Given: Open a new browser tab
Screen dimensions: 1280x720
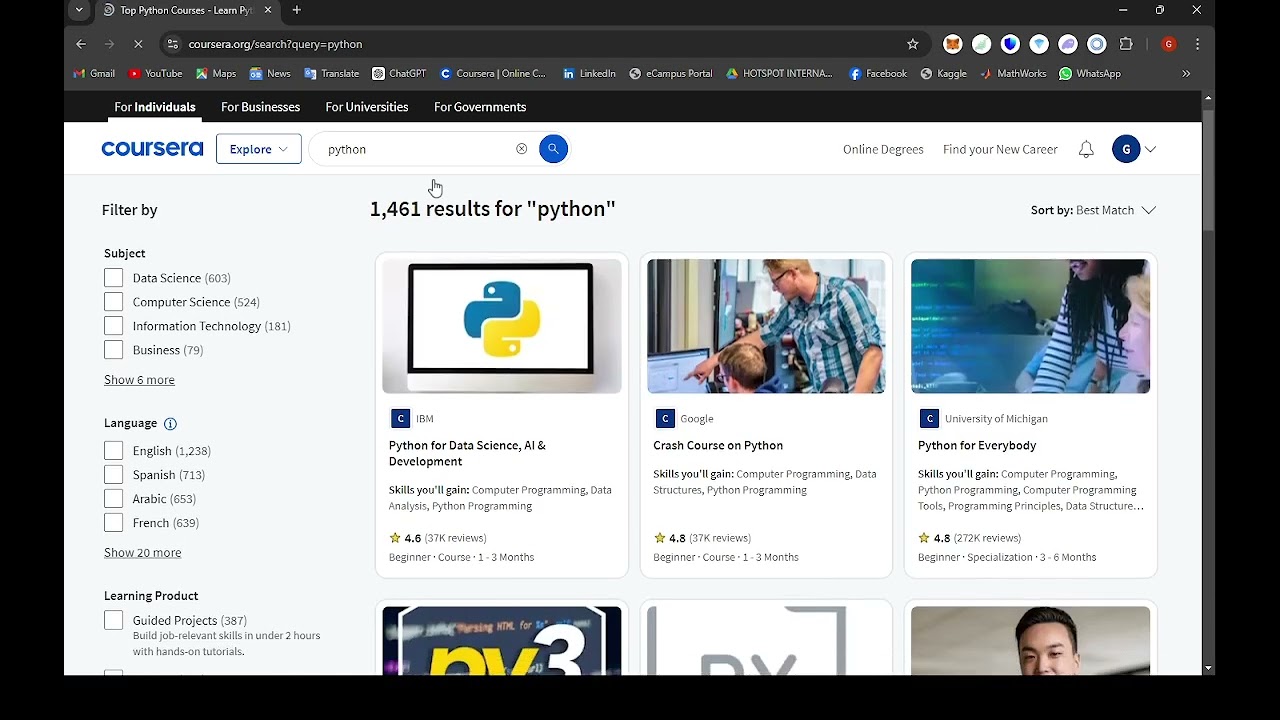Looking at the screenshot, I should coord(296,10).
